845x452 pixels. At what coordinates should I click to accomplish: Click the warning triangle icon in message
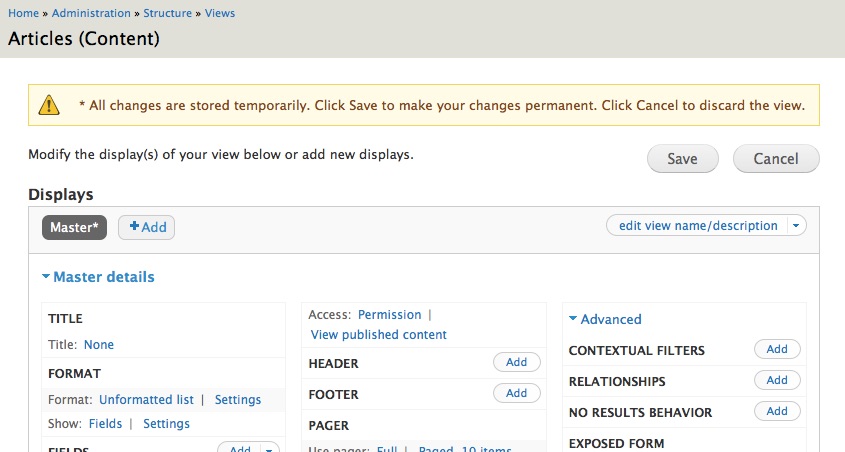pyautogui.click(x=49, y=105)
